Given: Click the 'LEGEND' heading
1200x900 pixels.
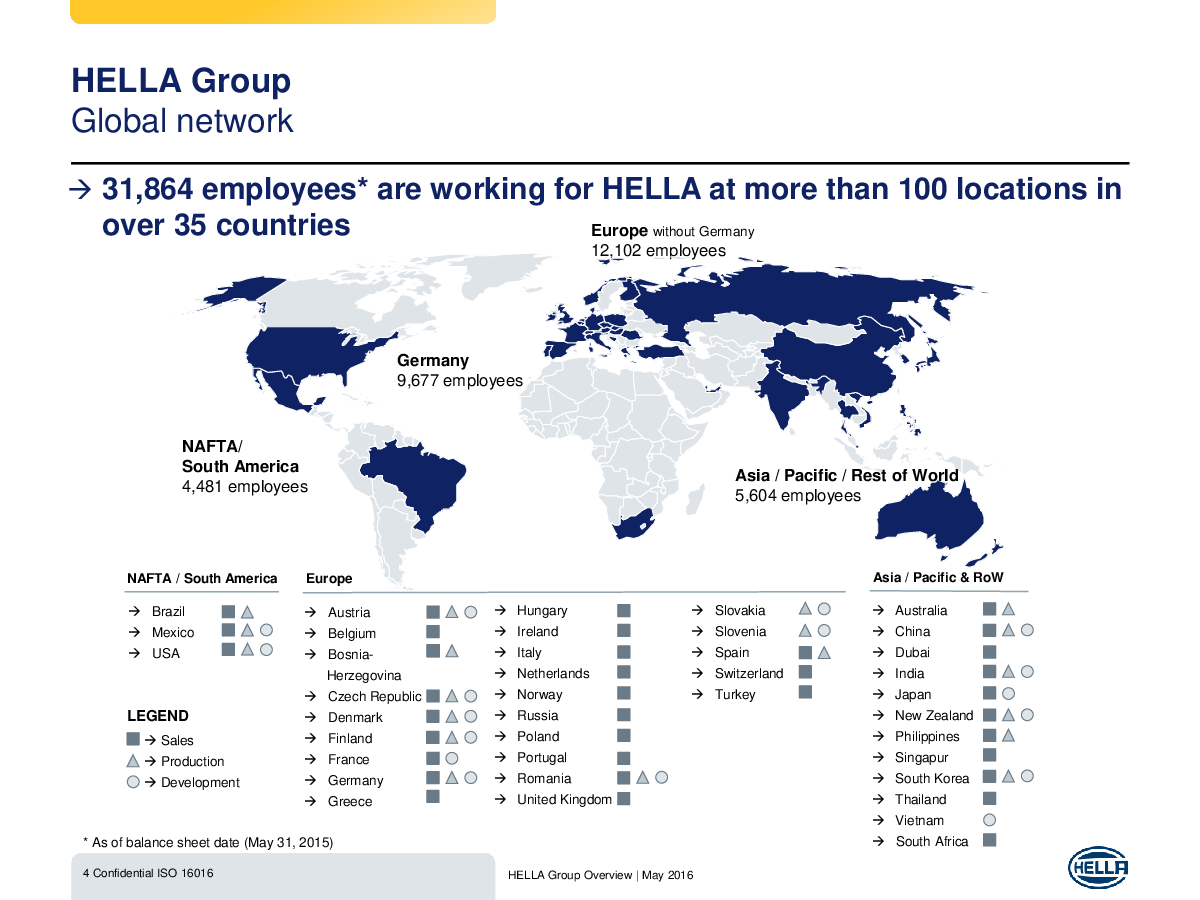Looking at the screenshot, I should click(x=158, y=716).
